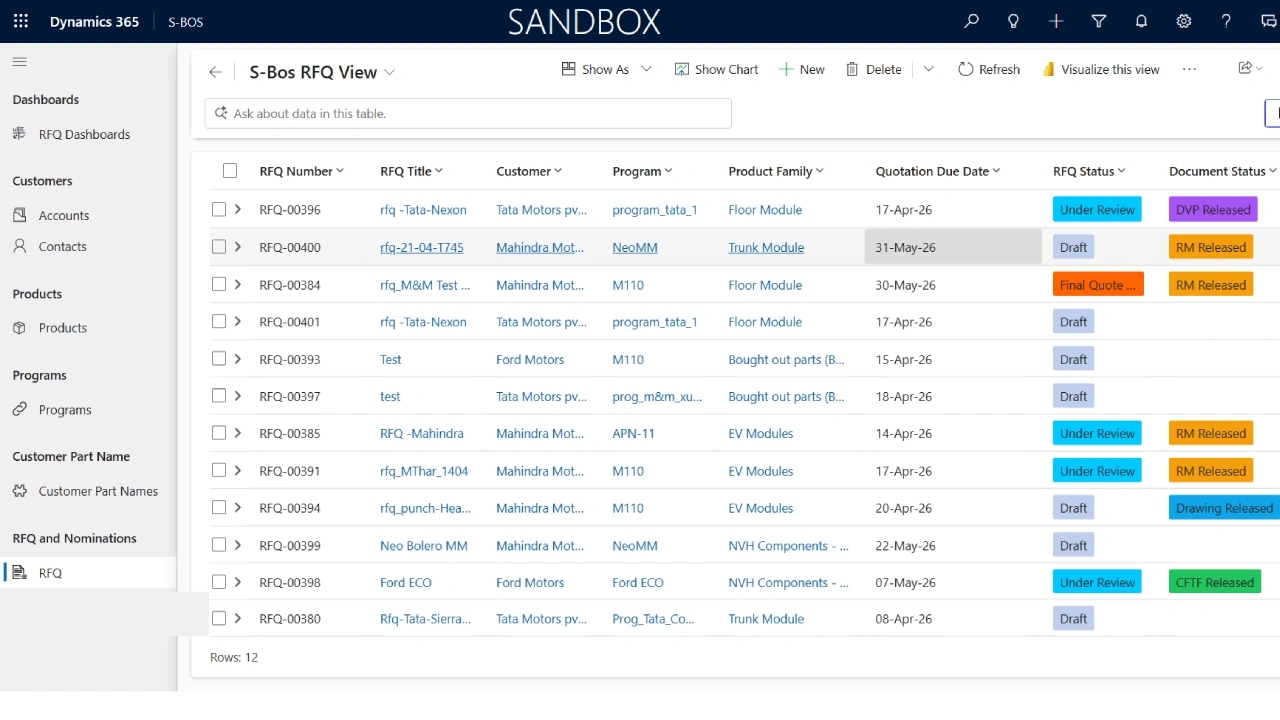Open the Ford Motors customer on RFQ-00393
The height and width of the screenshot is (720, 1280).
click(530, 359)
